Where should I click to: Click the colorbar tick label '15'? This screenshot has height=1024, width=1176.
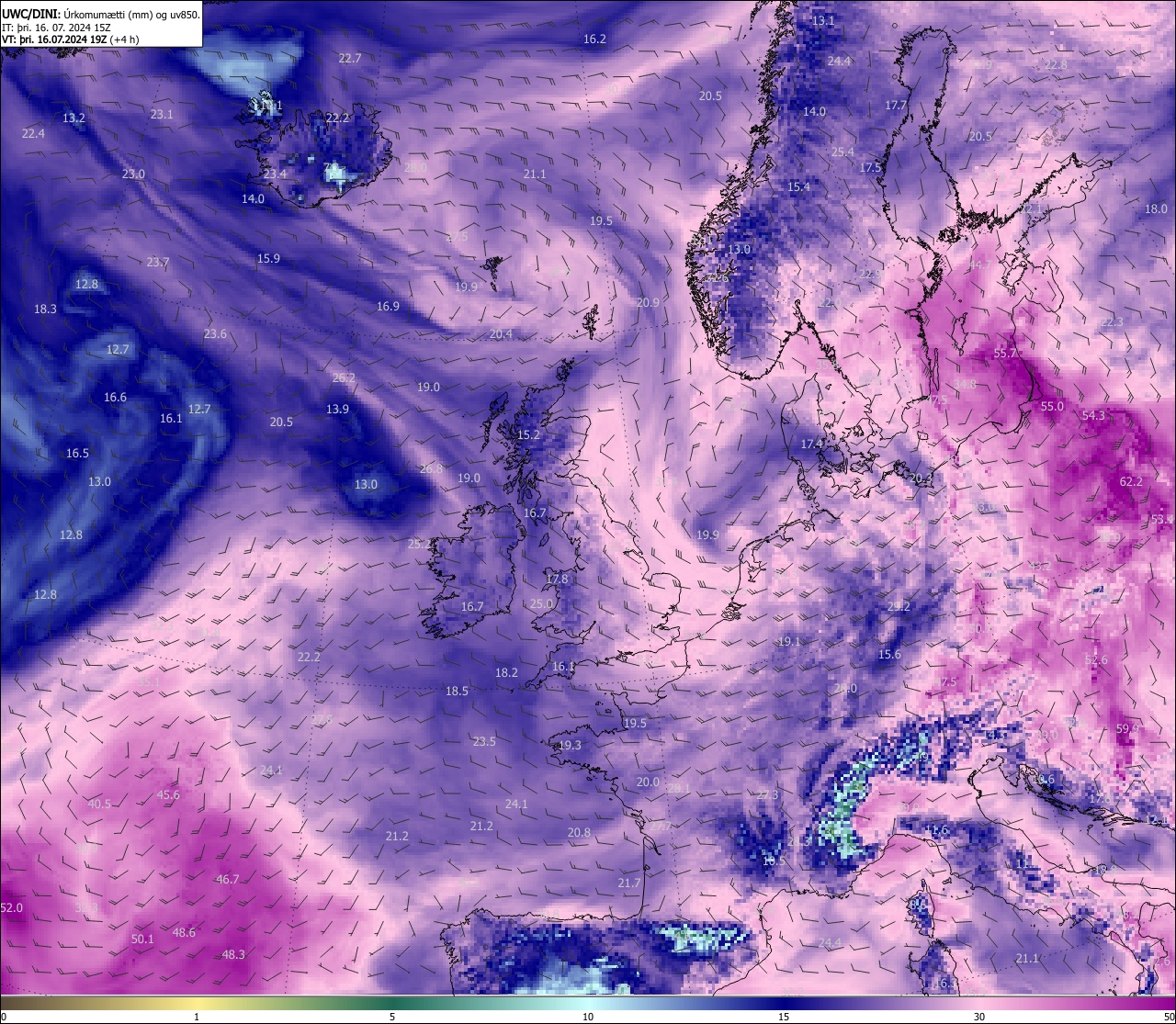coord(784,1017)
